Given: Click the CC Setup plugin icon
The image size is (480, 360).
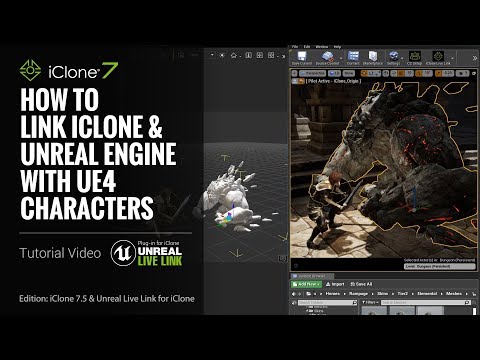Looking at the screenshot, I should [415, 58].
